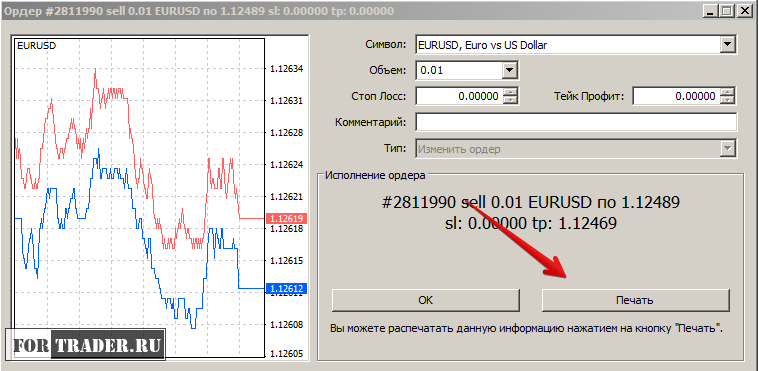This screenshot has width=758, height=371.
Task: Click the hint text about кнопку Печать
Action: (x=526, y=328)
